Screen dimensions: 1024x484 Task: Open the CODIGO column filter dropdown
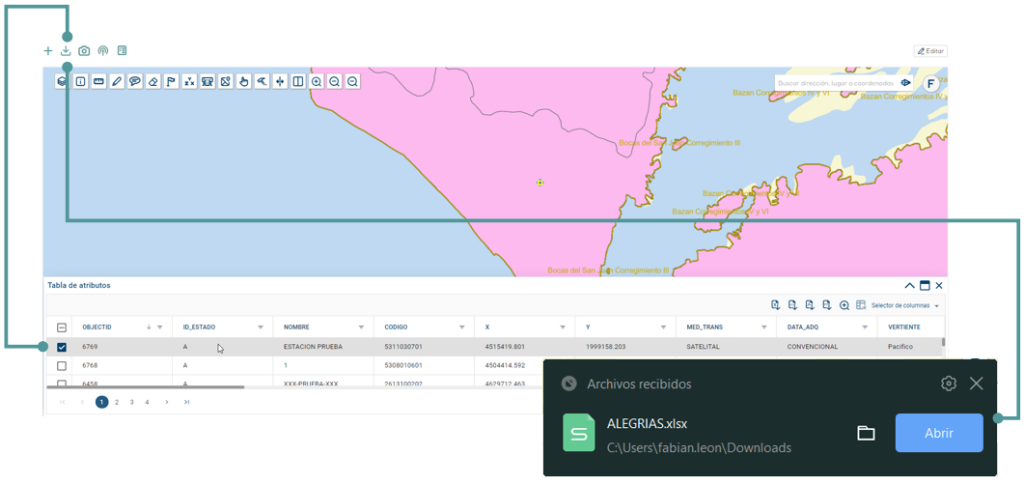[x=462, y=327]
